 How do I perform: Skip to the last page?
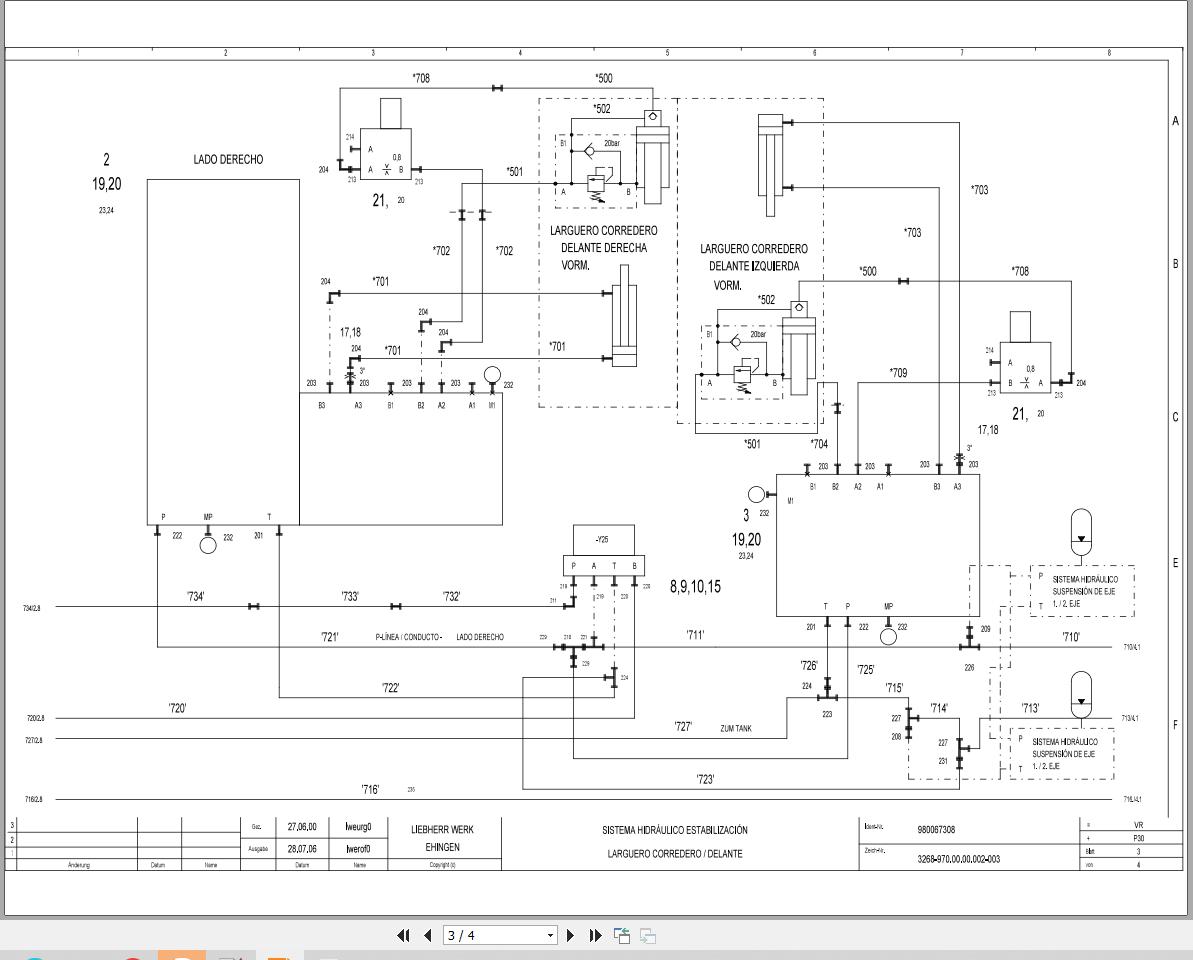pyautogui.click(x=594, y=934)
